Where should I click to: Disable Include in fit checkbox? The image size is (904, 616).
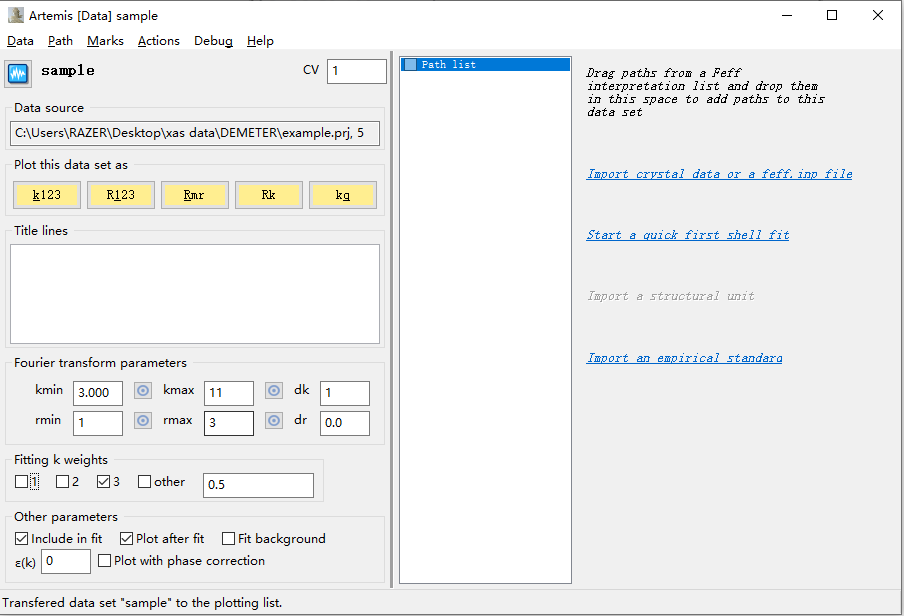click(x=21, y=539)
